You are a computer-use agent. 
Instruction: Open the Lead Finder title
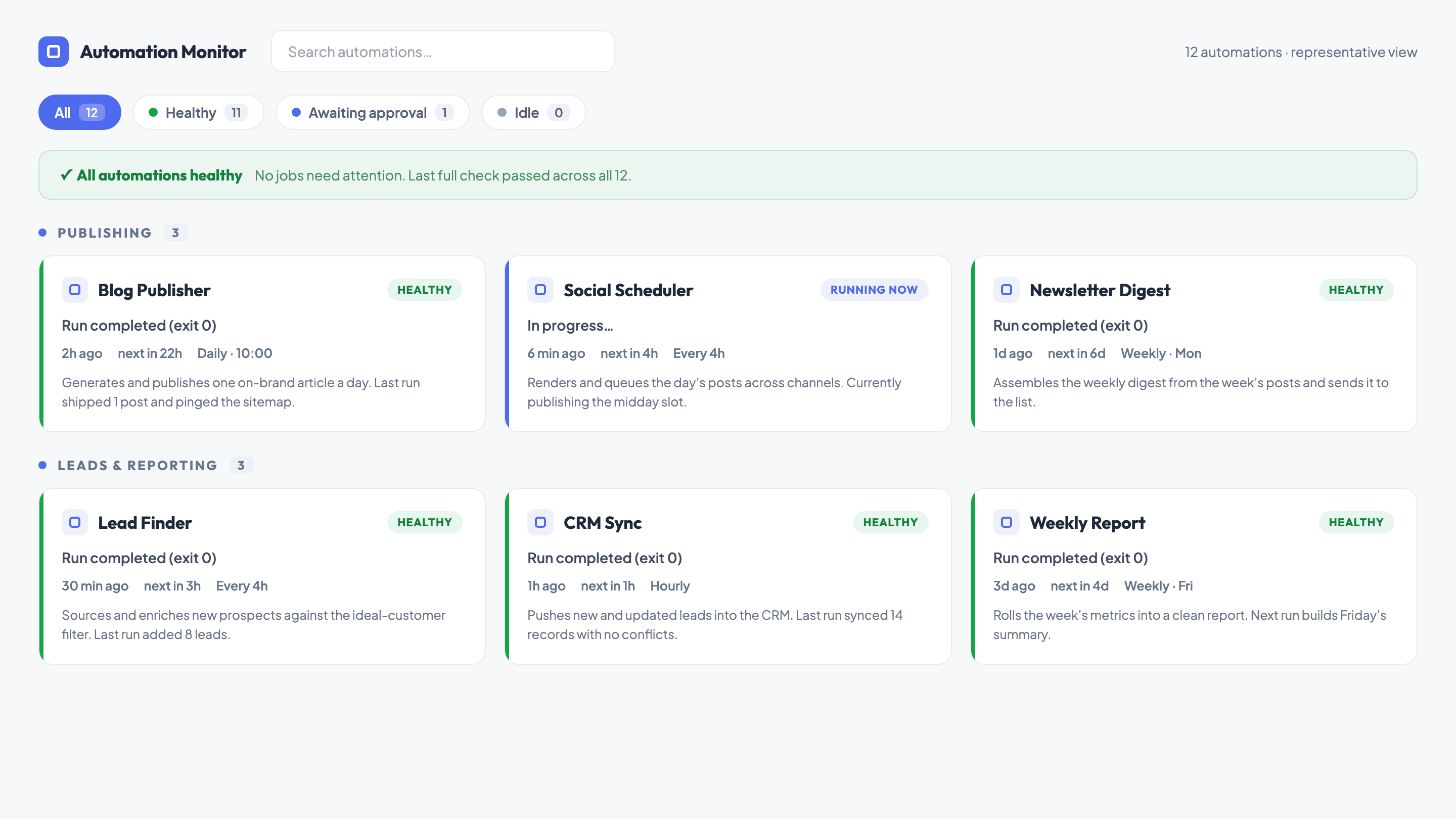145,522
